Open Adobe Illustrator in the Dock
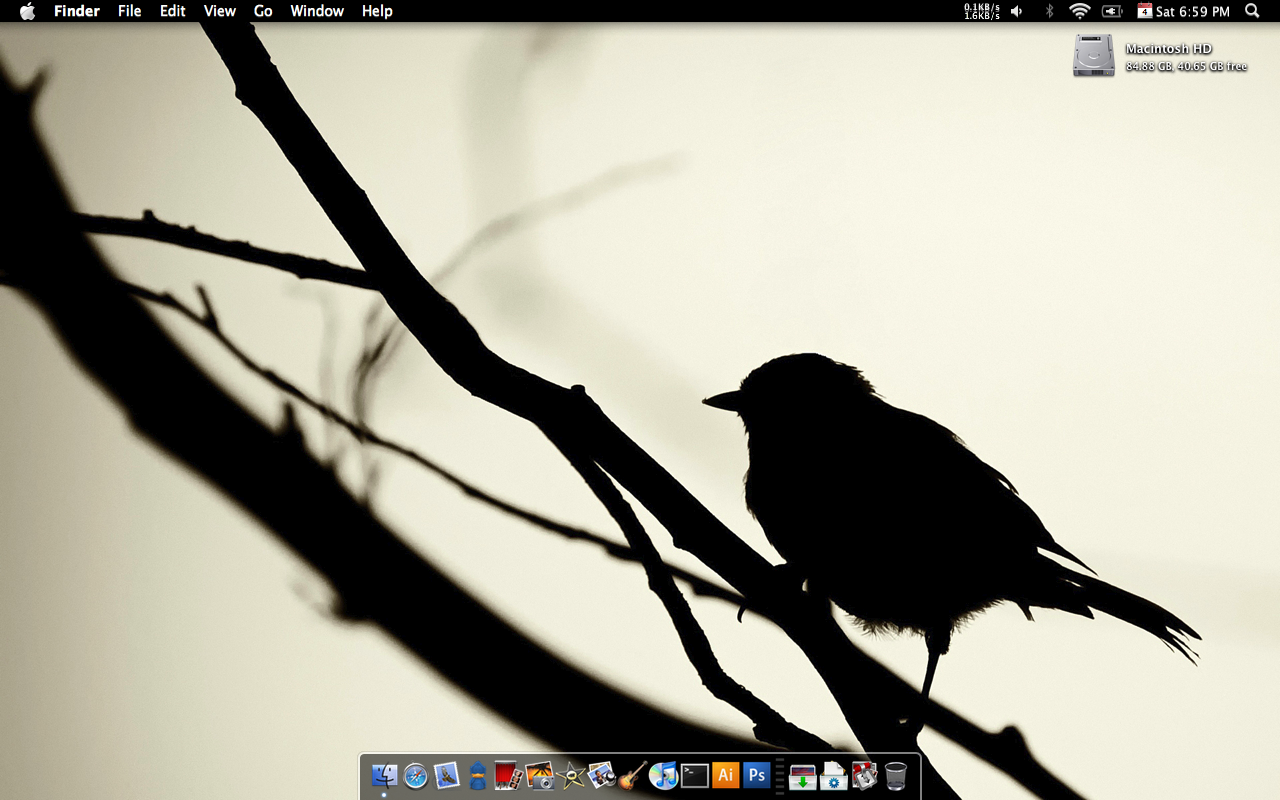 pos(726,775)
